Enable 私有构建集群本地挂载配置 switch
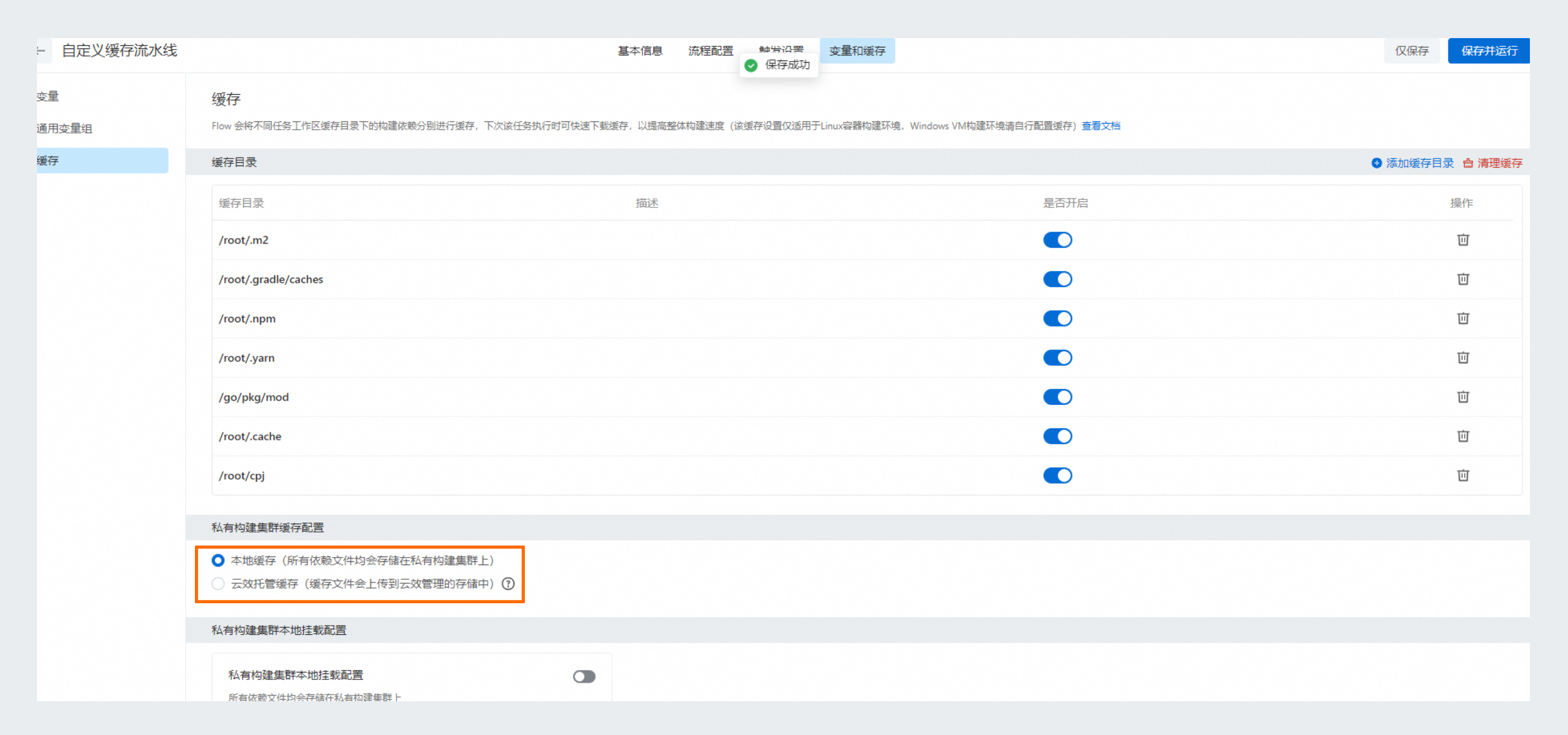The width and height of the screenshot is (1568, 735). 584,677
